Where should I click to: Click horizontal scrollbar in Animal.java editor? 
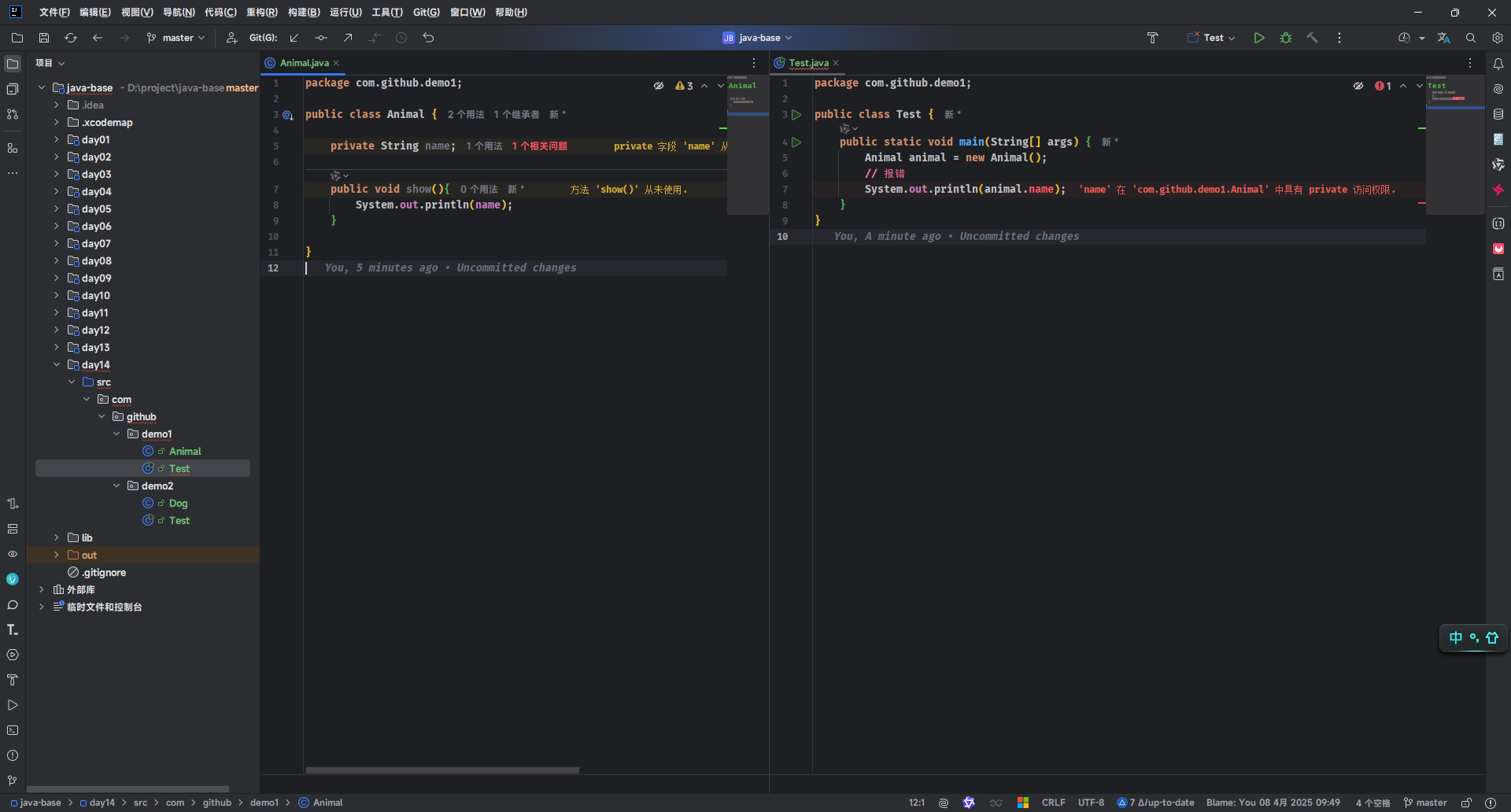[442, 770]
